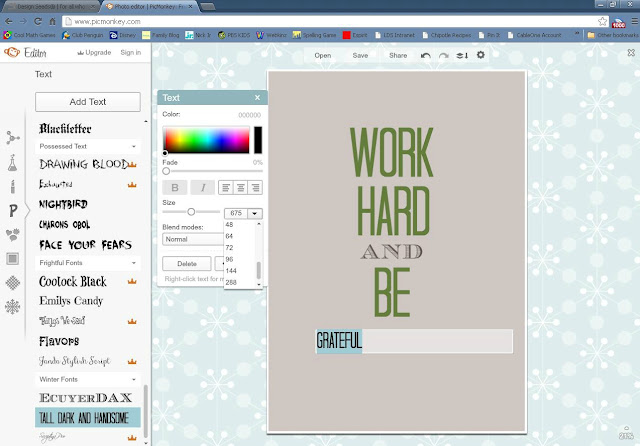Open the Themes snowflake icon

[x=13, y=306]
